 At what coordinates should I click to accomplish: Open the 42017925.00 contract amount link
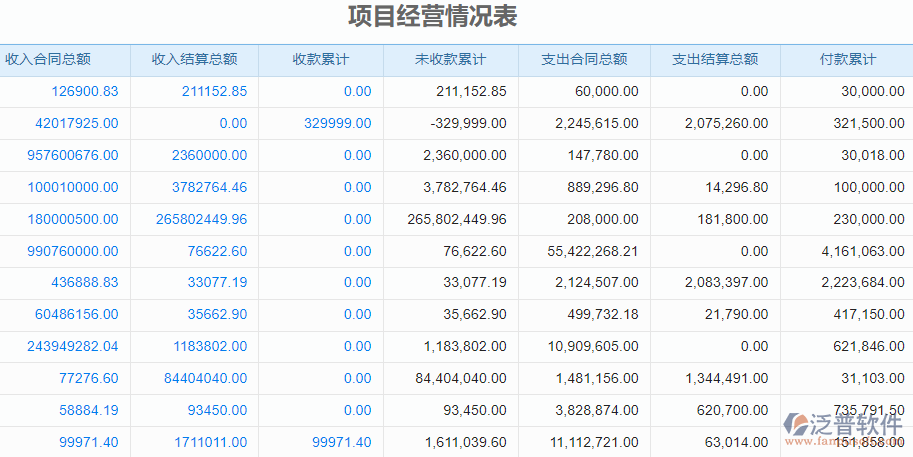(77, 124)
